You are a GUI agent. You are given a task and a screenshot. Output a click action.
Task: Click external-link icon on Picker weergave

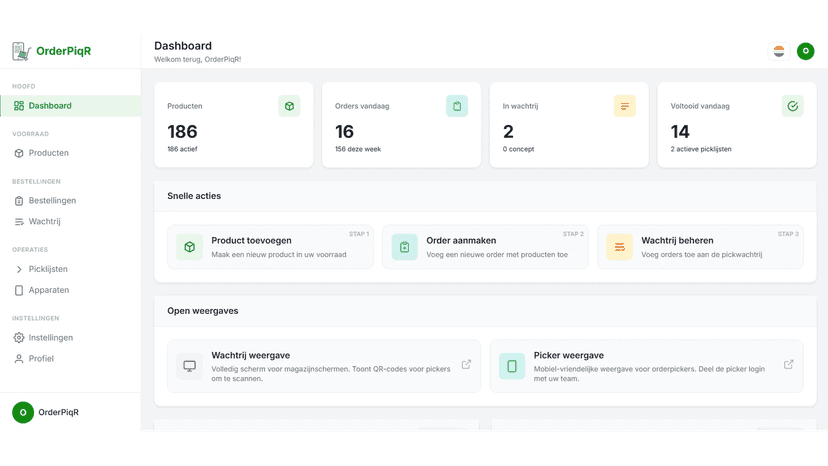coord(788,365)
